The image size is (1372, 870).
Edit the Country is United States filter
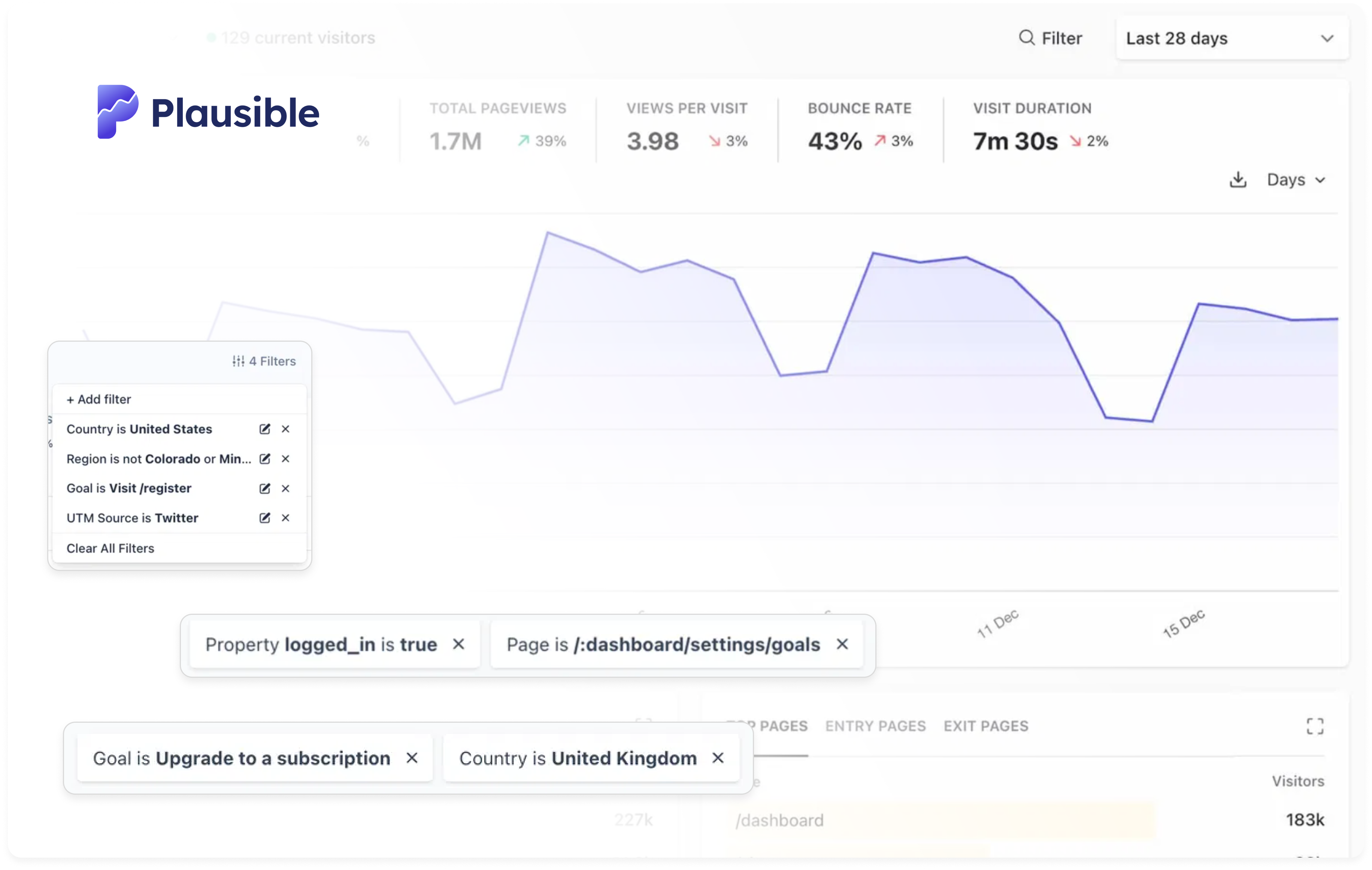coord(264,429)
